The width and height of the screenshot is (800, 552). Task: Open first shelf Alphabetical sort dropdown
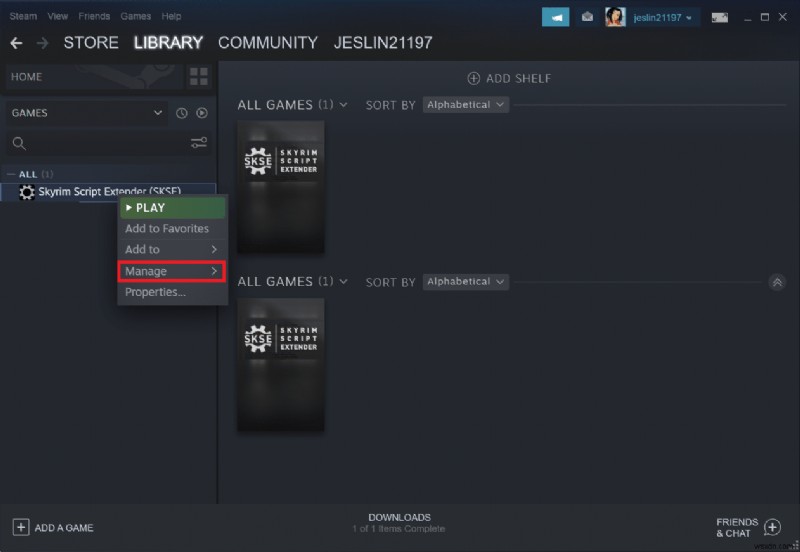point(465,105)
